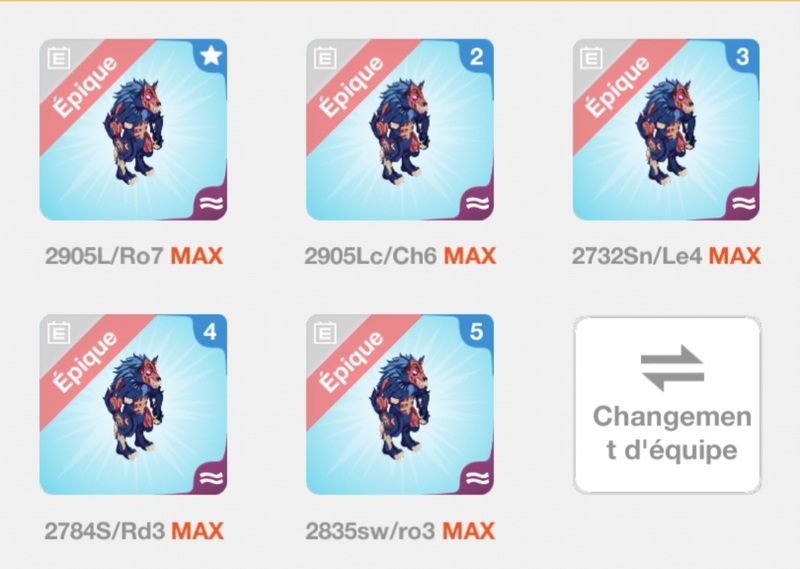Click the number 5 slot badge
This screenshot has width=800, height=569.
pyautogui.click(x=477, y=332)
